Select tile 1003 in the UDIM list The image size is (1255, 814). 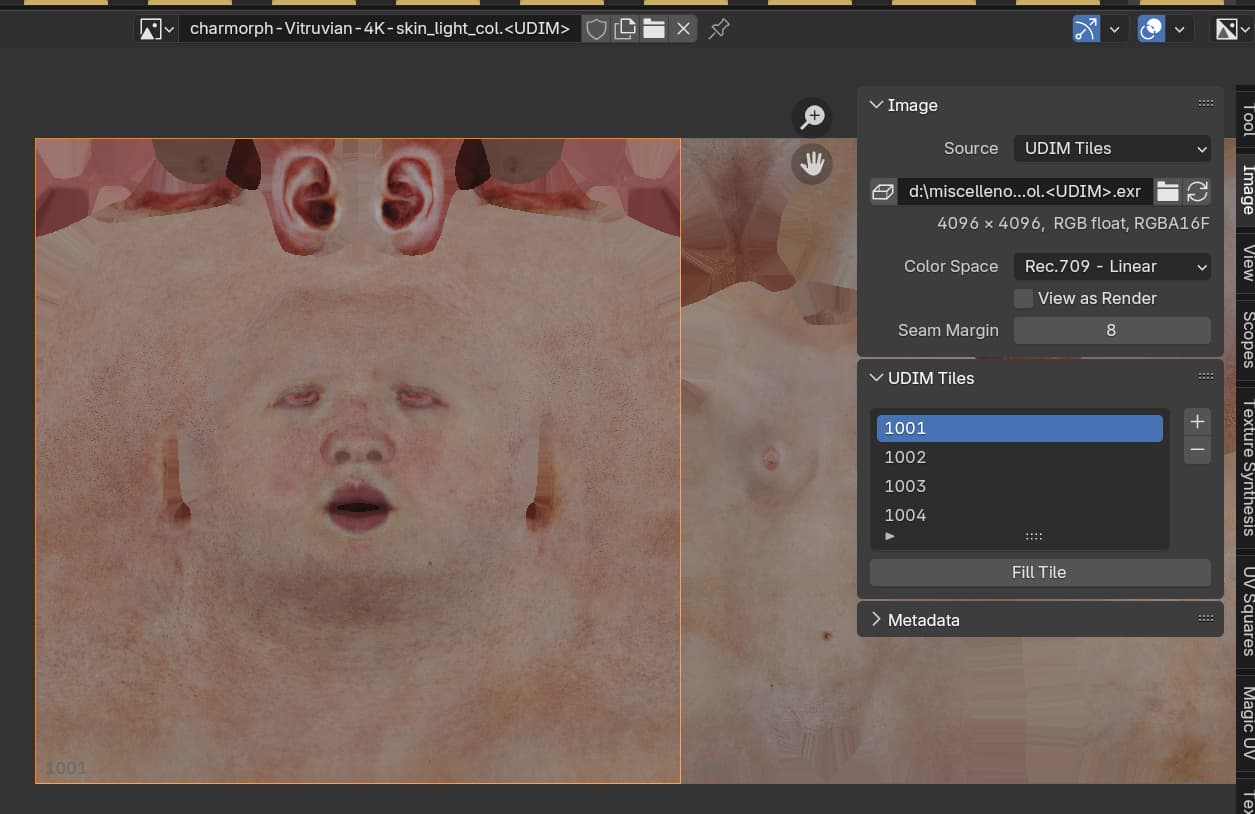pos(1019,486)
